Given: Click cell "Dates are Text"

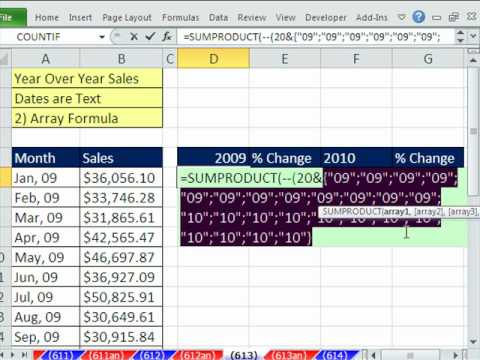Looking at the screenshot, I should click(x=87, y=98).
